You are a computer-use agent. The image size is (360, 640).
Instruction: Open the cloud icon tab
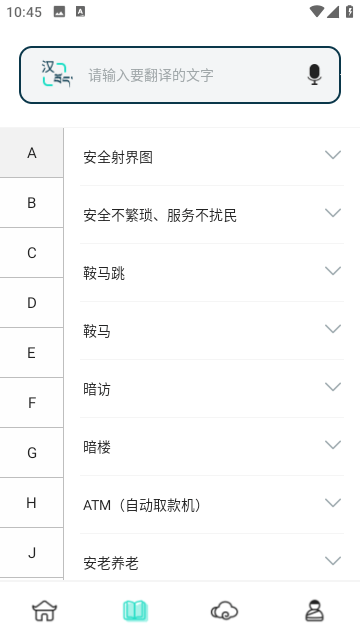click(x=224, y=611)
